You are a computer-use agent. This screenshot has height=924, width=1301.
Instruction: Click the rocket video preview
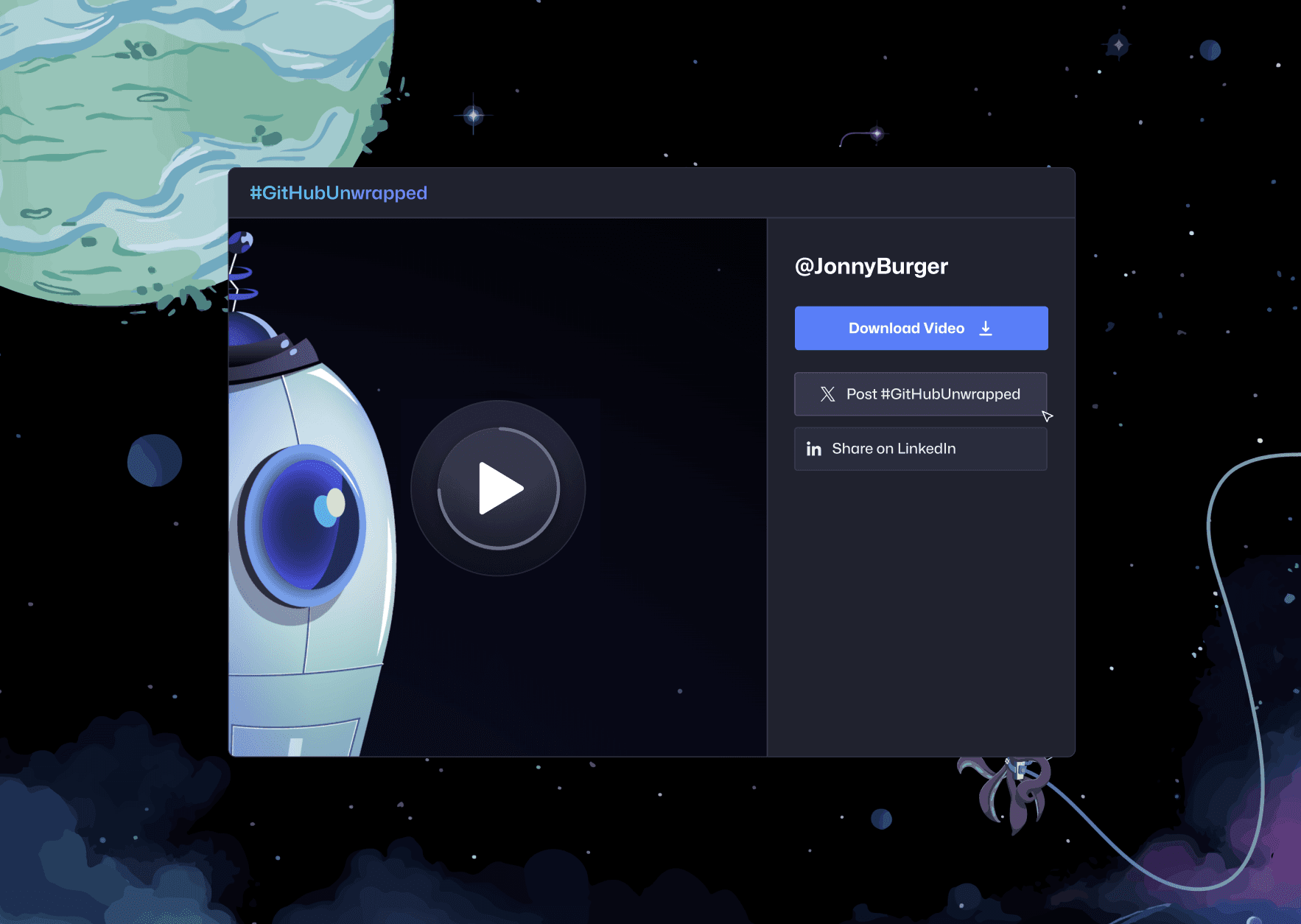click(x=498, y=488)
